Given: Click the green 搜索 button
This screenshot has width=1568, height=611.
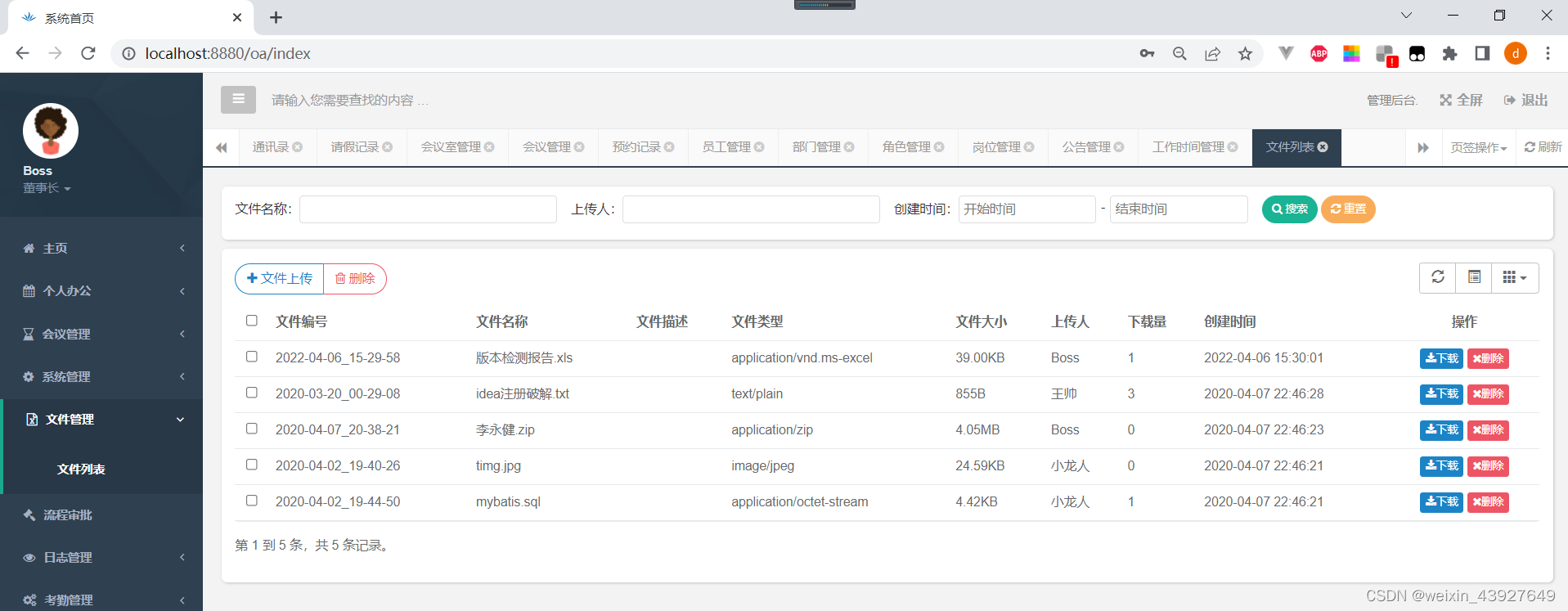Looking at the screenshot, I should 1289,209.
